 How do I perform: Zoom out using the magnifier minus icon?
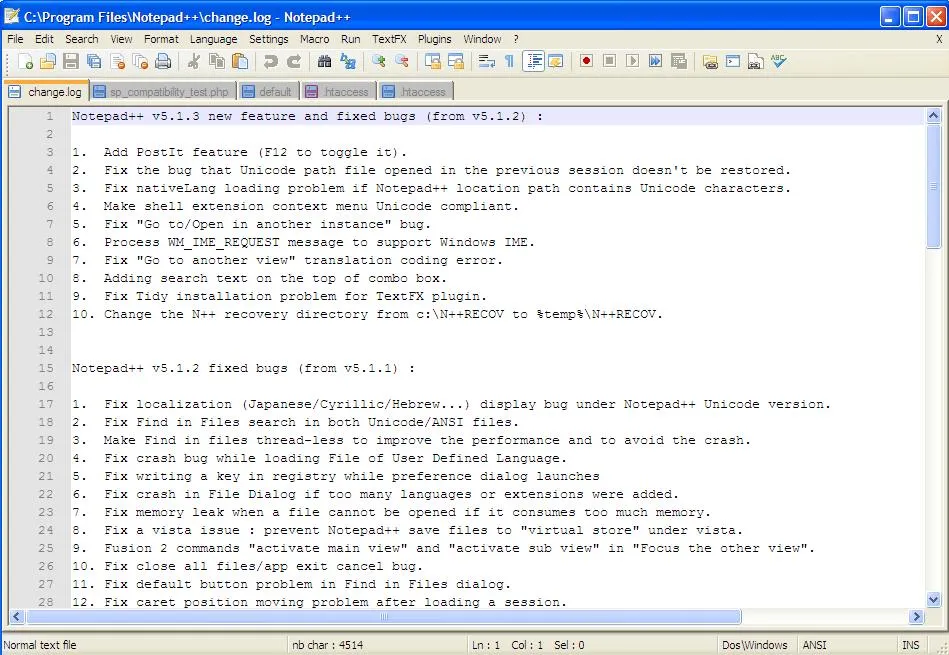point(402,61)
